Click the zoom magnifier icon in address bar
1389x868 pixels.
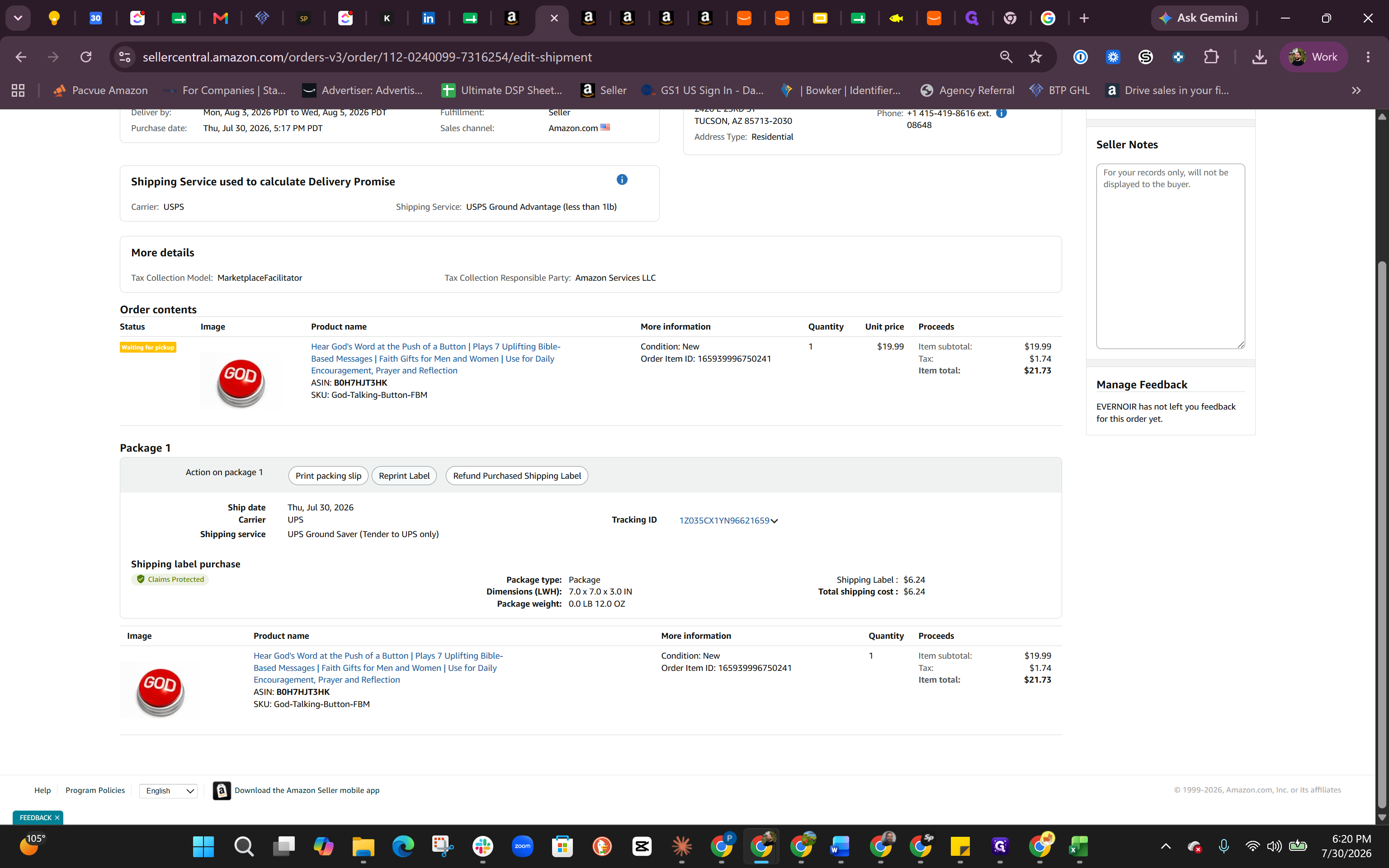click(x=1006, y=57)
